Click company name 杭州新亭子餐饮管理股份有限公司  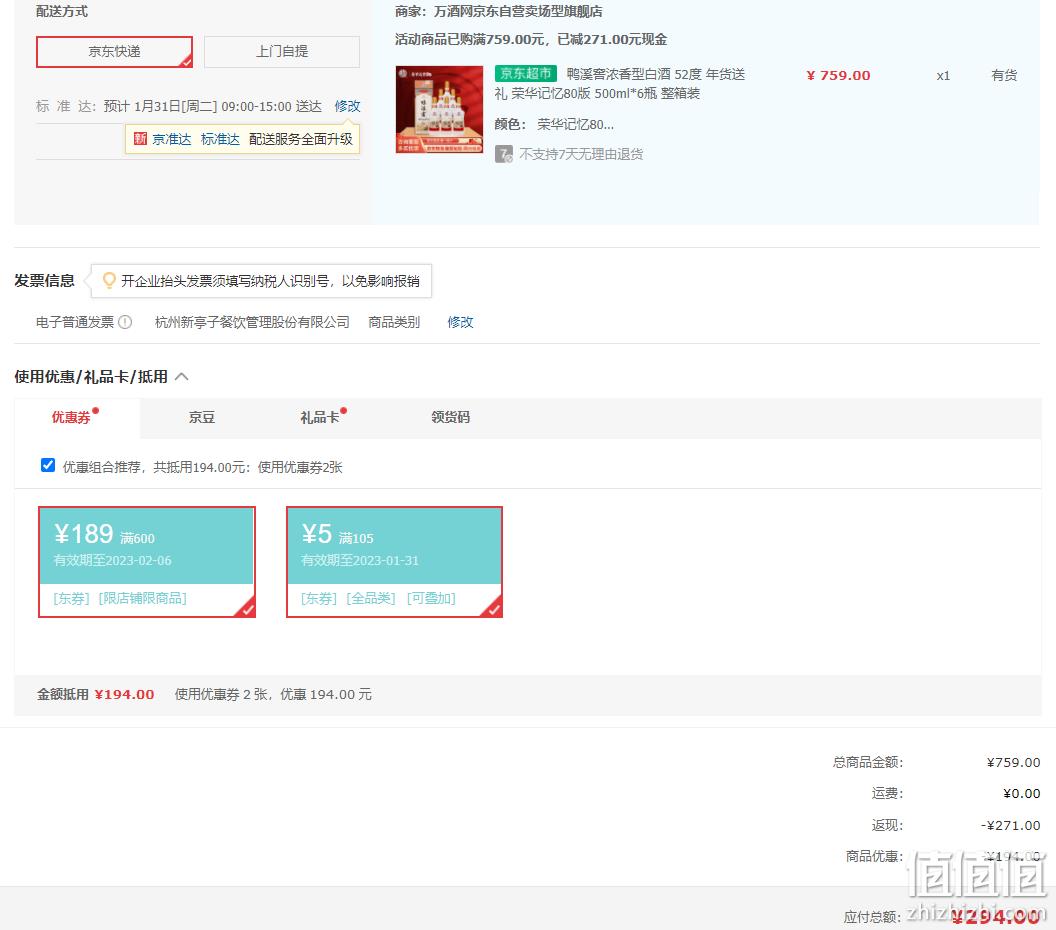pos(253,322)
